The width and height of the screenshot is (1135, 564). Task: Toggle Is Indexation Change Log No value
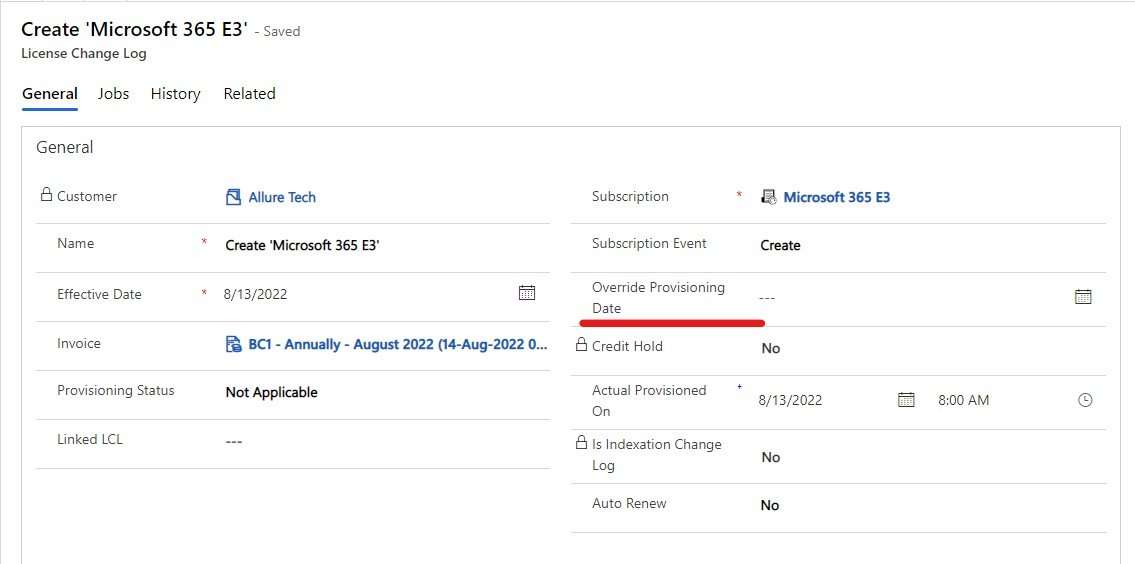click(771, 457)
